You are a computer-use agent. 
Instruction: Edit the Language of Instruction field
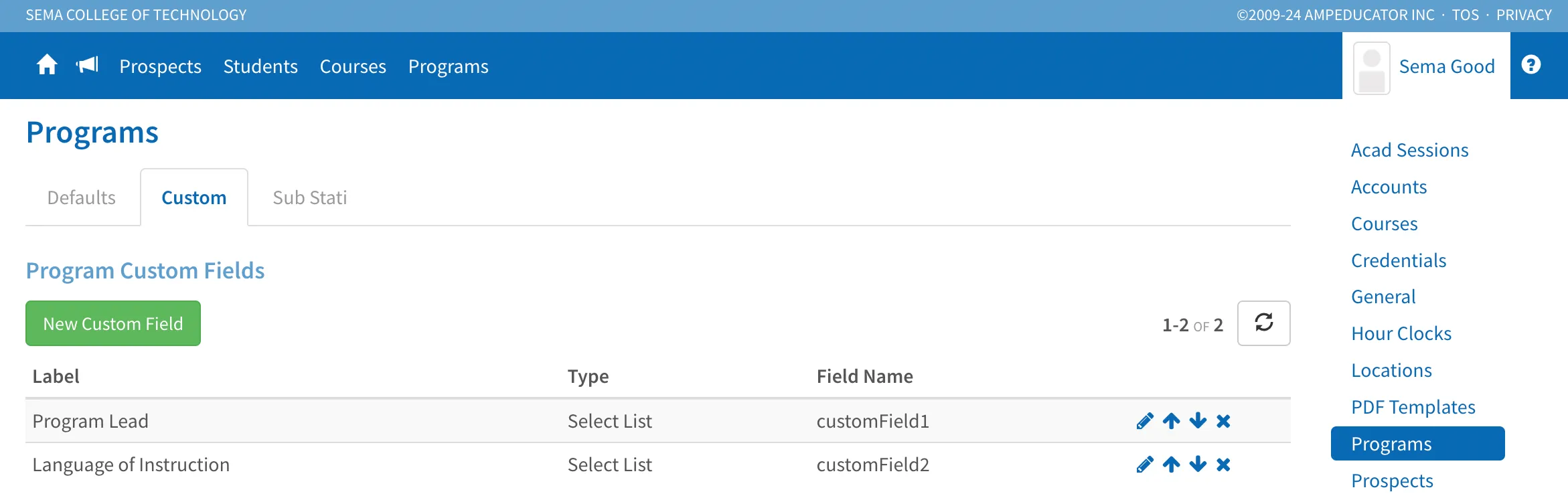click(1145, 465)
